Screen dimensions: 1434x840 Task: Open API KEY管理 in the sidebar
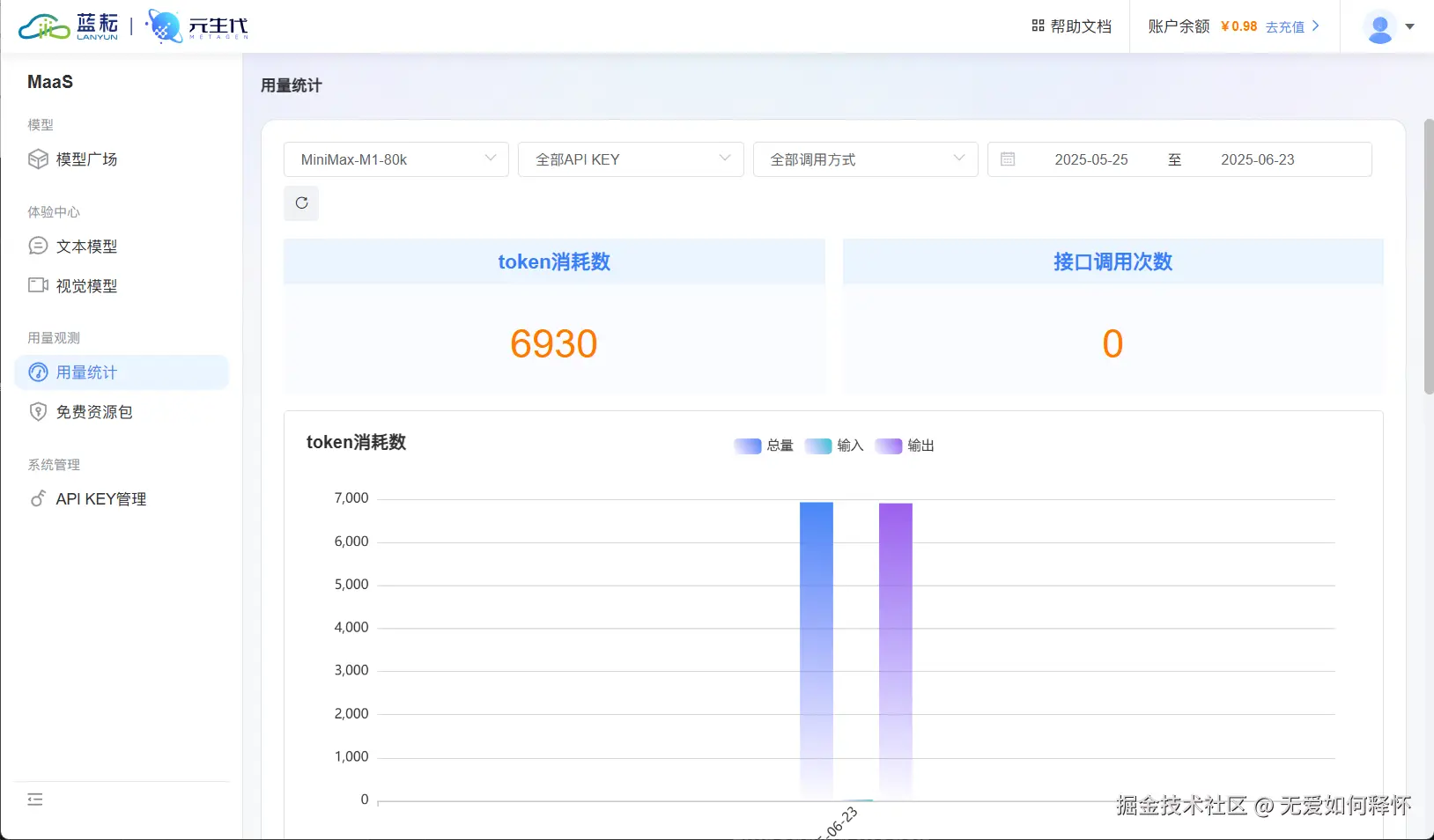coord(122,499)
